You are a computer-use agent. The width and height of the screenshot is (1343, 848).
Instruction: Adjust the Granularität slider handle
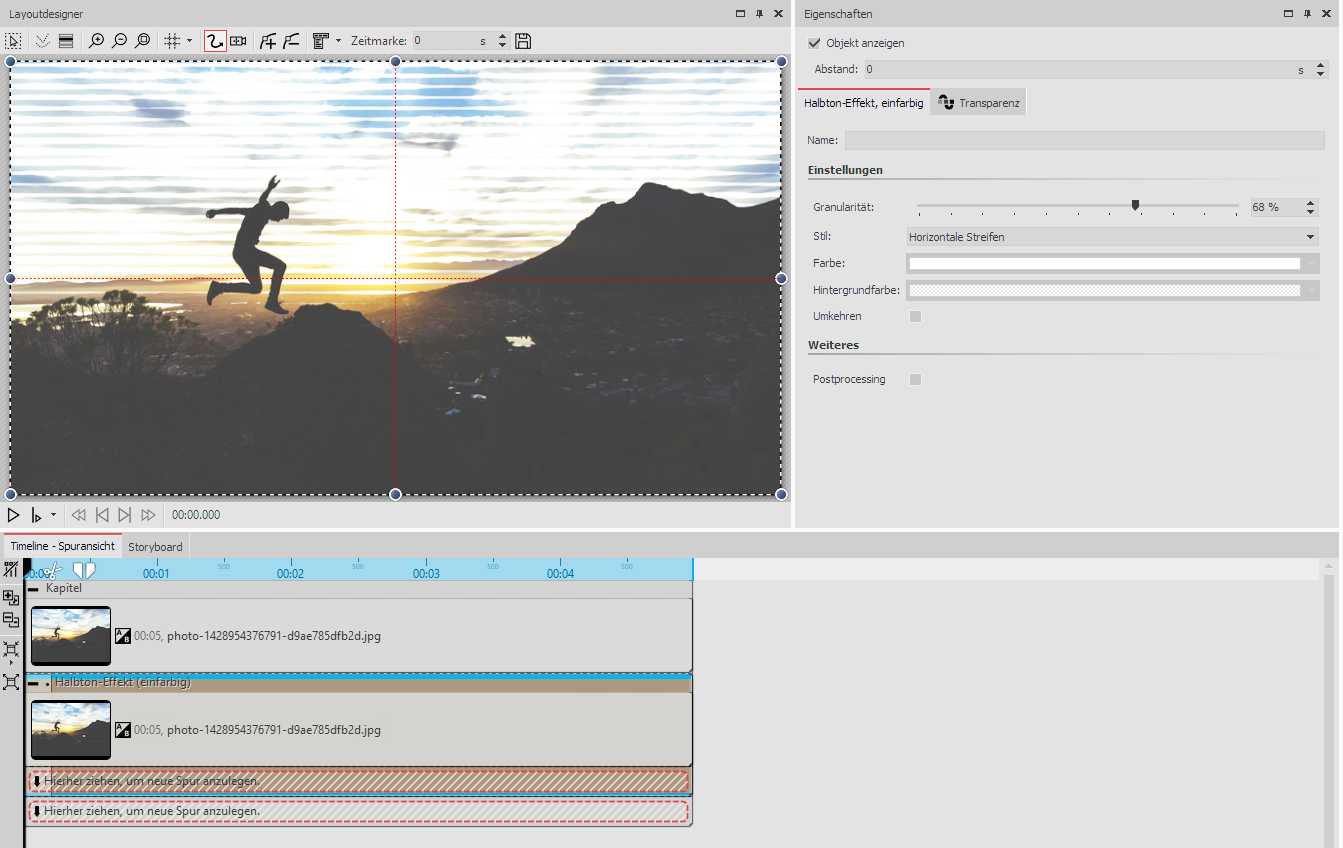[1135, 206]
